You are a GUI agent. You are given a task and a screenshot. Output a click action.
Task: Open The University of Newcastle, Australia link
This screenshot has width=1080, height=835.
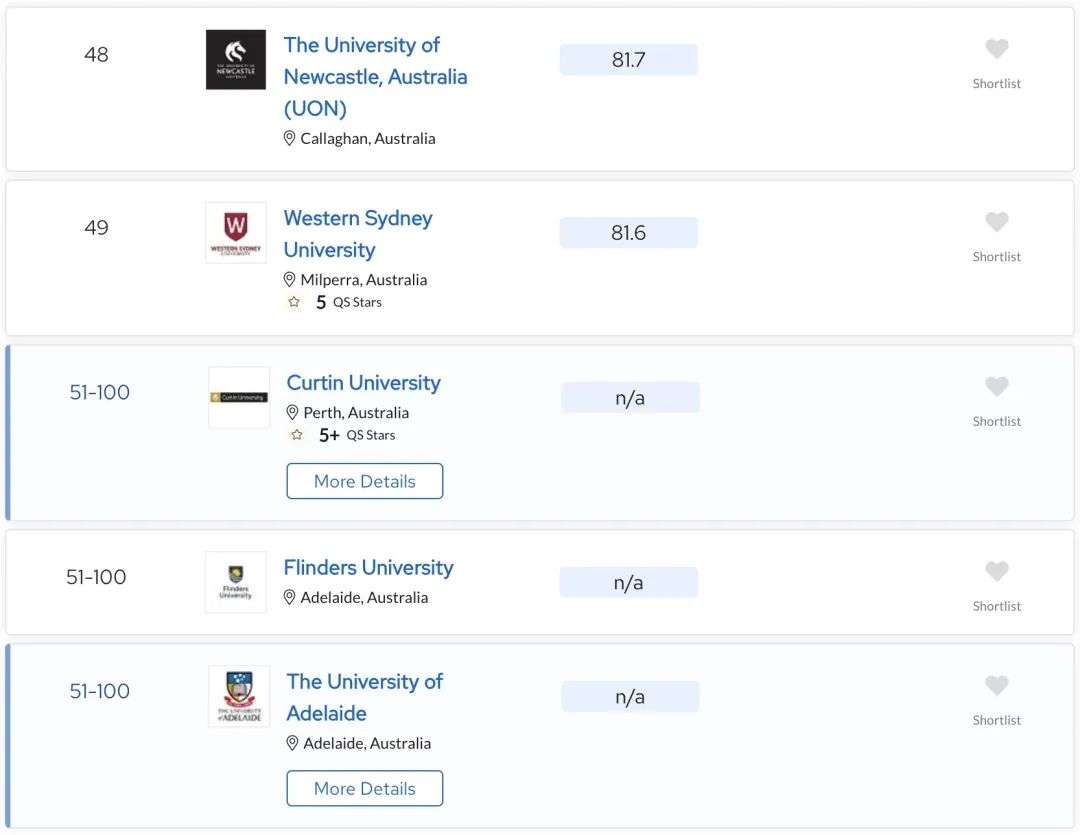coord(375,76)
